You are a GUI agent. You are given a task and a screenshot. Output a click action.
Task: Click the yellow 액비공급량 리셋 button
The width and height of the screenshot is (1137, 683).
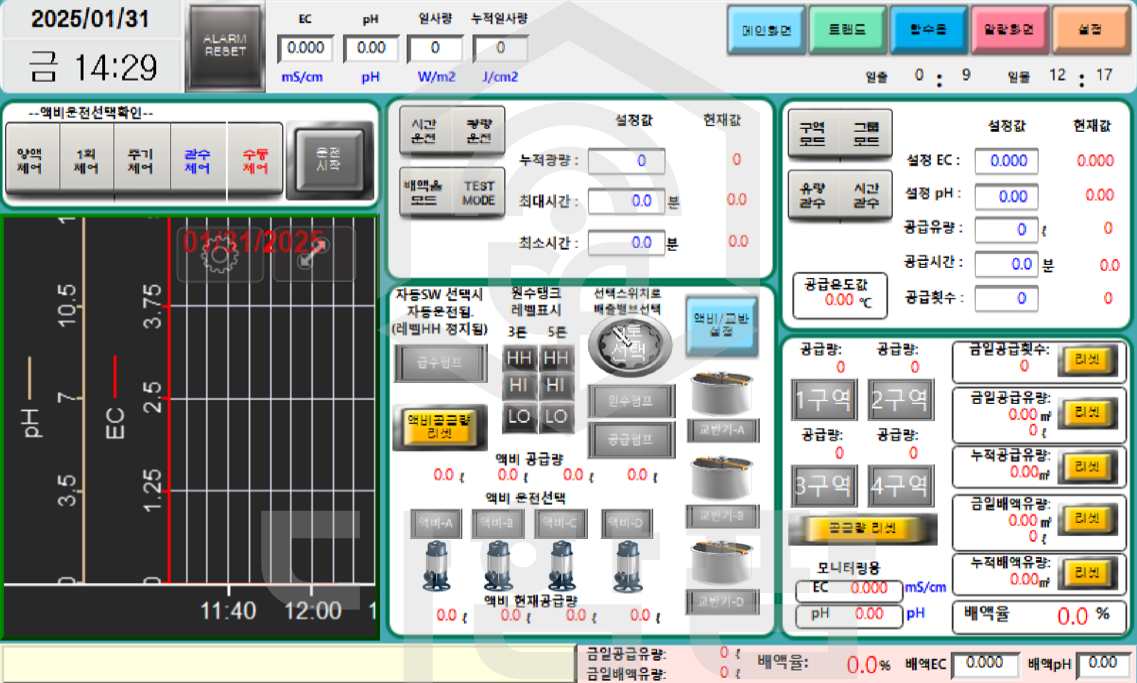click(439, 427)
